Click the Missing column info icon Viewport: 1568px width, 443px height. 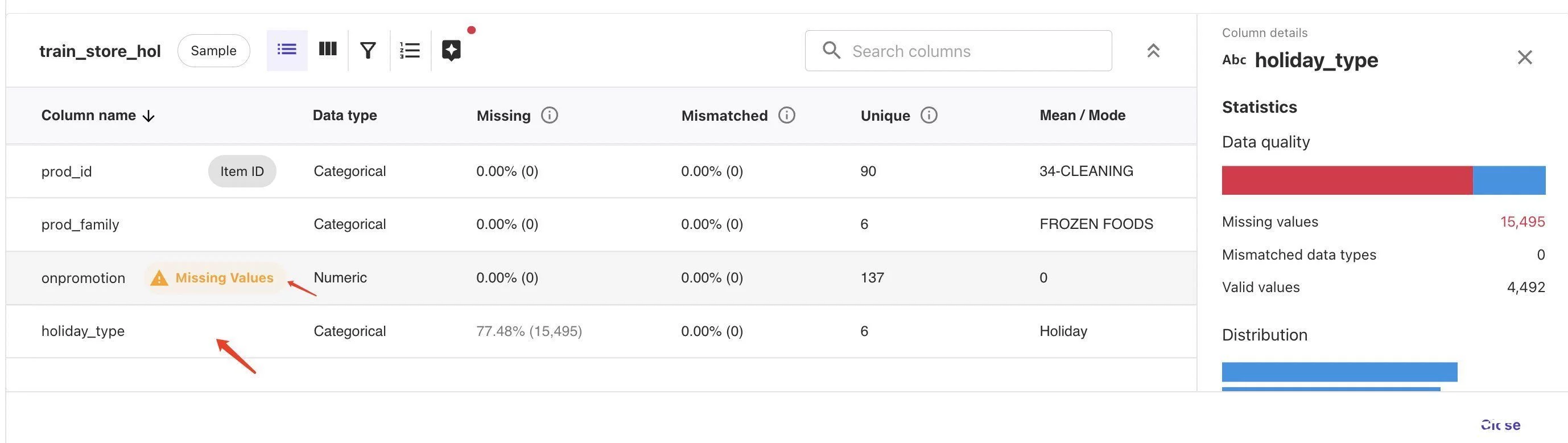point(549,115)
